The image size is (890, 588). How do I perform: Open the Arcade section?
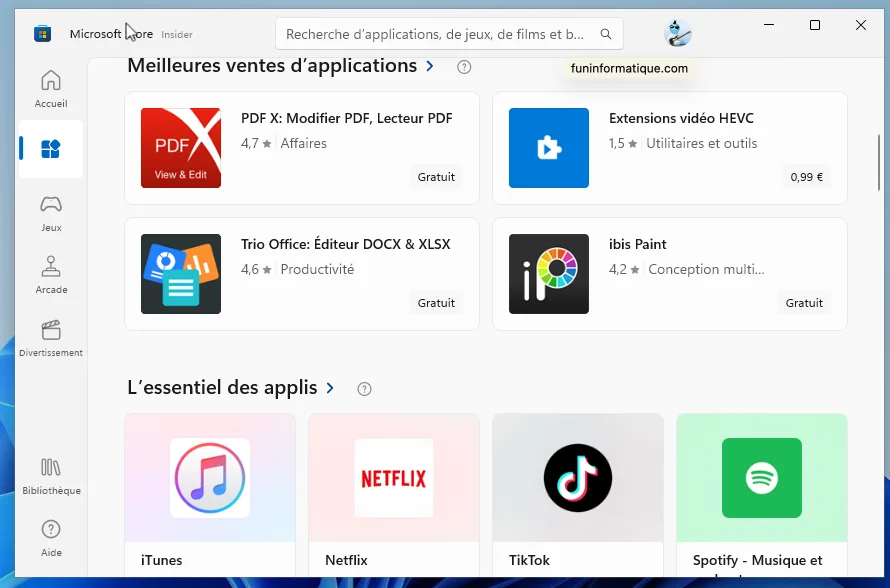tap(50, 274)
